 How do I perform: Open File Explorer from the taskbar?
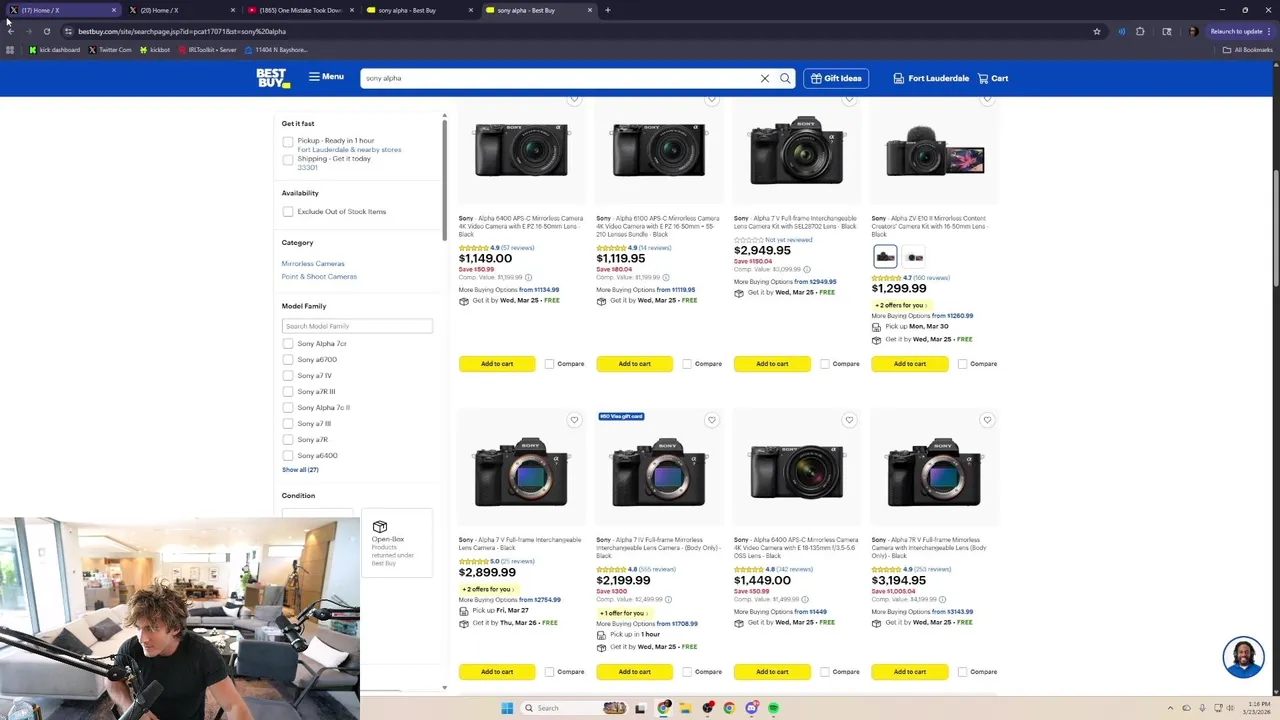[685, 708]
